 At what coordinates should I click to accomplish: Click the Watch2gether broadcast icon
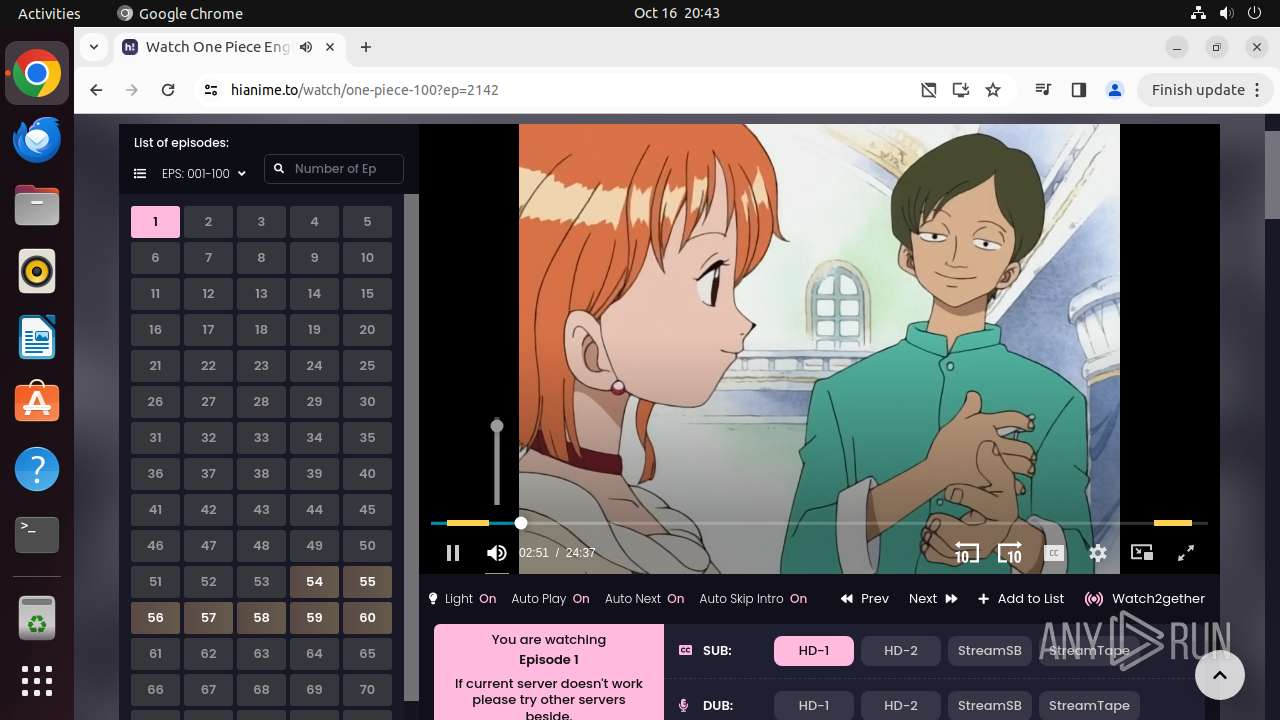[1094, 599]
